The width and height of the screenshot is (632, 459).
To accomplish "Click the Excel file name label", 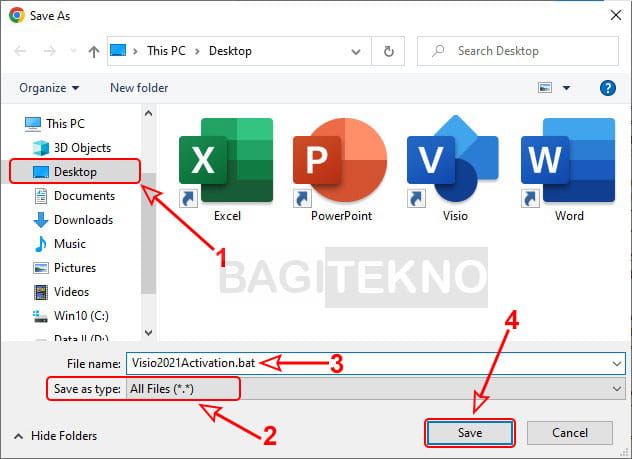I will pos(227,216).
